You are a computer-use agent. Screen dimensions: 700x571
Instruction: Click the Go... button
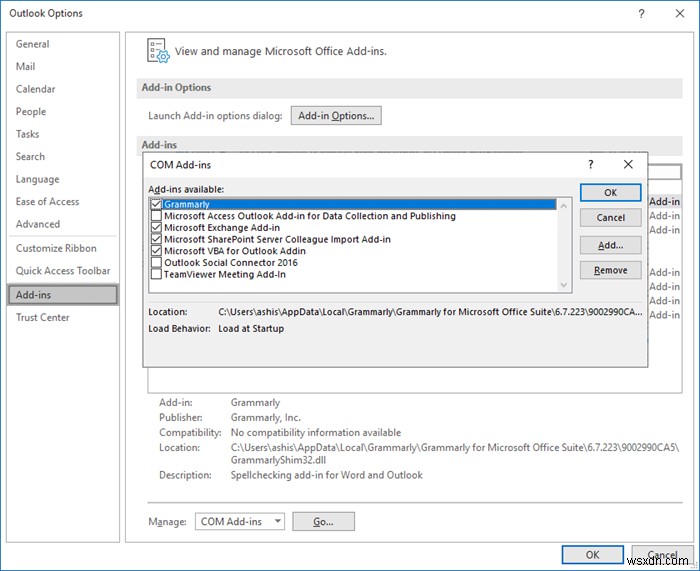click(x=323, y=521)
